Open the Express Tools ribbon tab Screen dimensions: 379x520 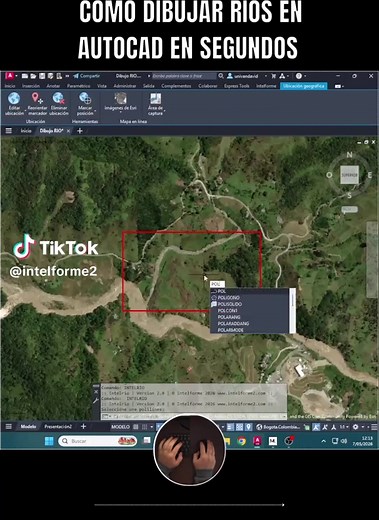pyautogui.click(x=236, y=86)
